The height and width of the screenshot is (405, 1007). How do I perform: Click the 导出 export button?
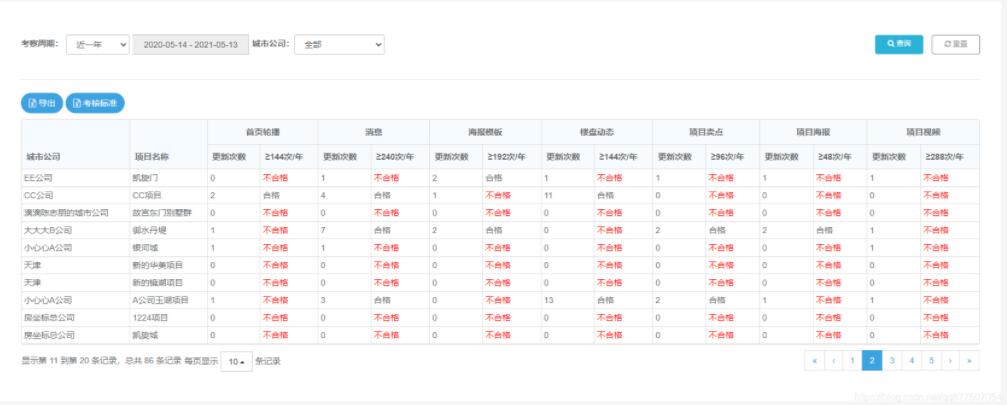click(42, 103)
